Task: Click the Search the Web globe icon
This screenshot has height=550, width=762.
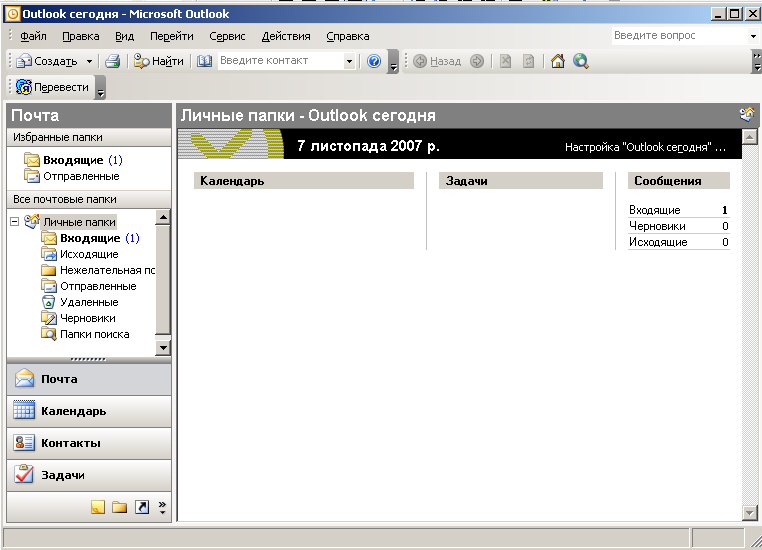Action: (x=581, y=61)
